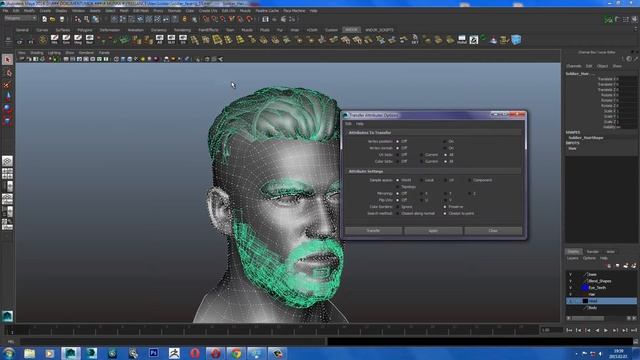Set Sample space to Topology
The width and height of the screenshot is (640, 360).
point(398,187)
